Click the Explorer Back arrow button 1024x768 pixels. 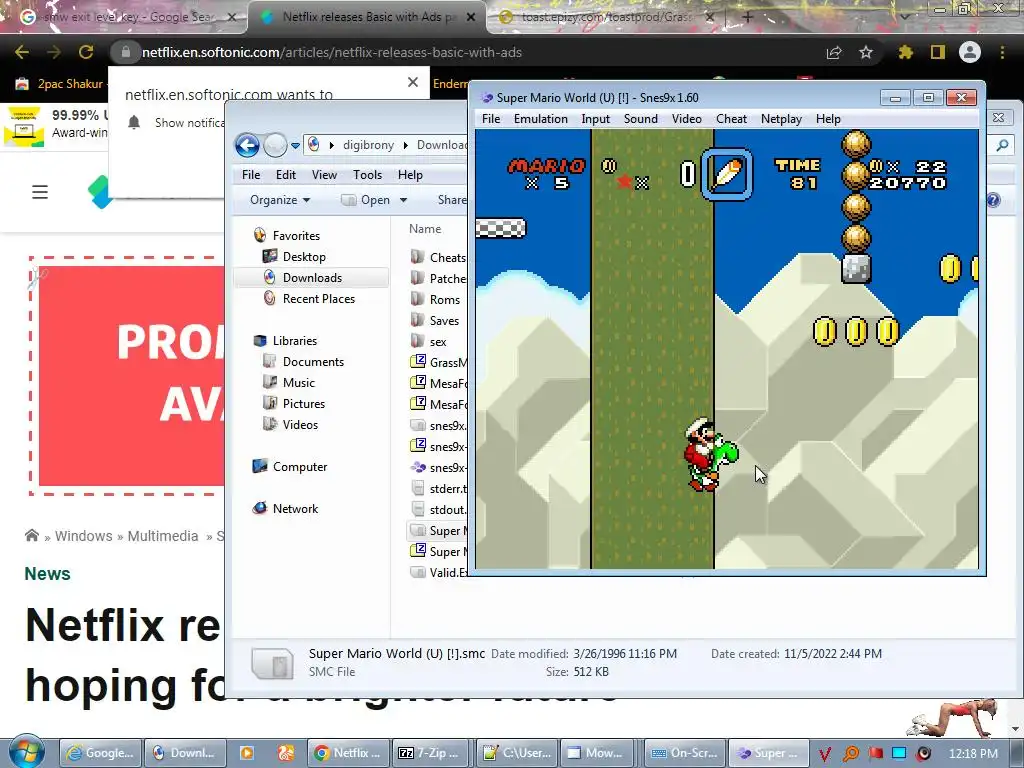click(248, 145)
